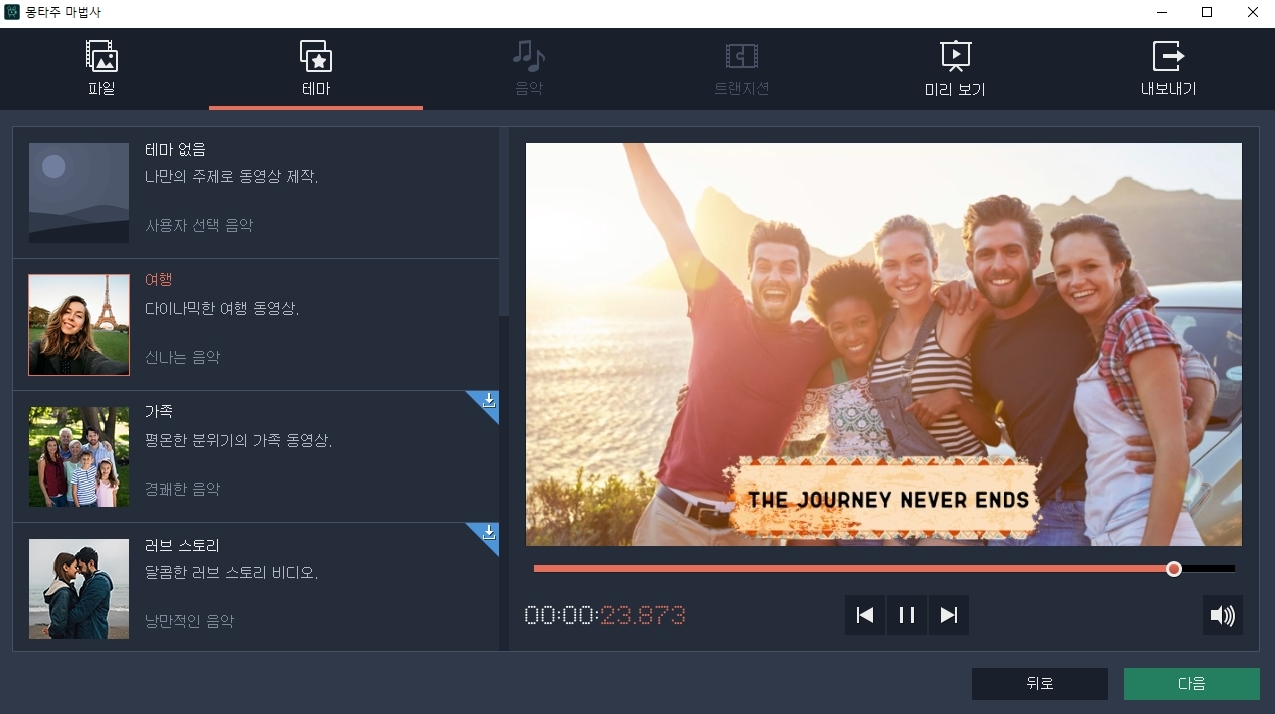Click the 다이나믹한 여행 동영상 description

pos(222,309)
